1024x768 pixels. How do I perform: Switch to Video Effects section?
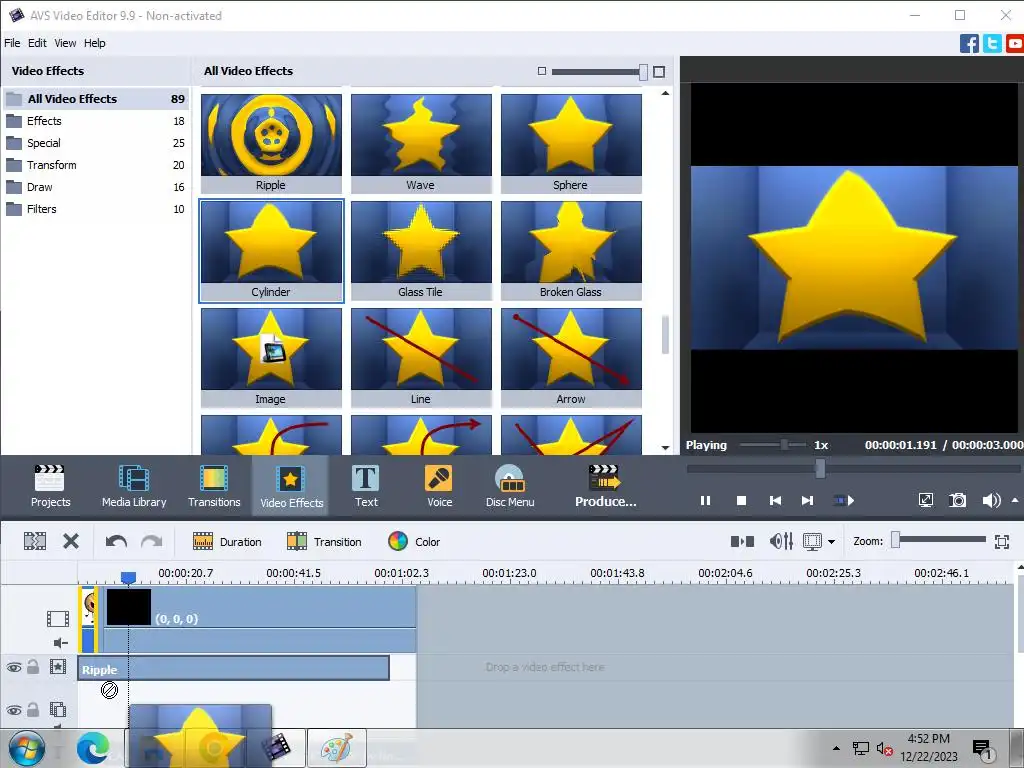pos(291,486)
